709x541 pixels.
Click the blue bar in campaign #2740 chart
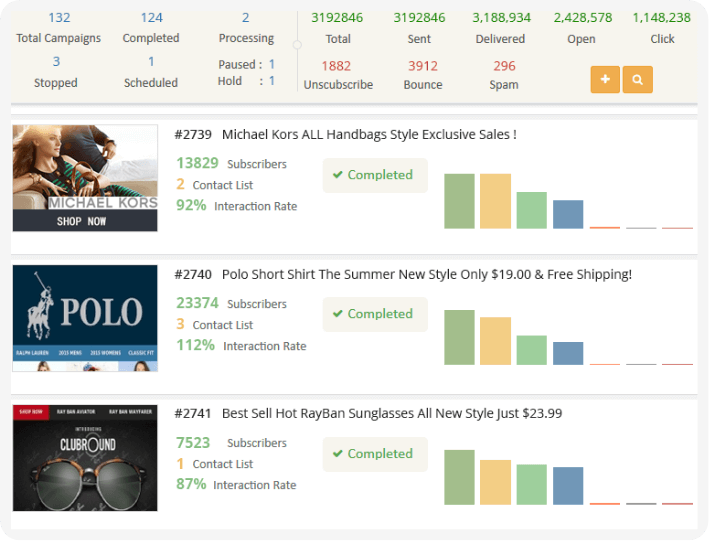click(x=568, y=353)
